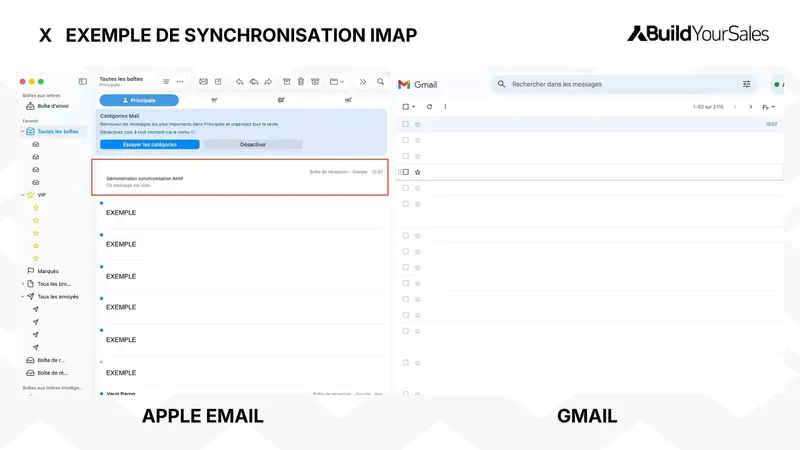Tick checkbox of the hovered Gmail row
Image resolution: width=800 pixels, height=450 pixels.
click(x=406, y=172)
